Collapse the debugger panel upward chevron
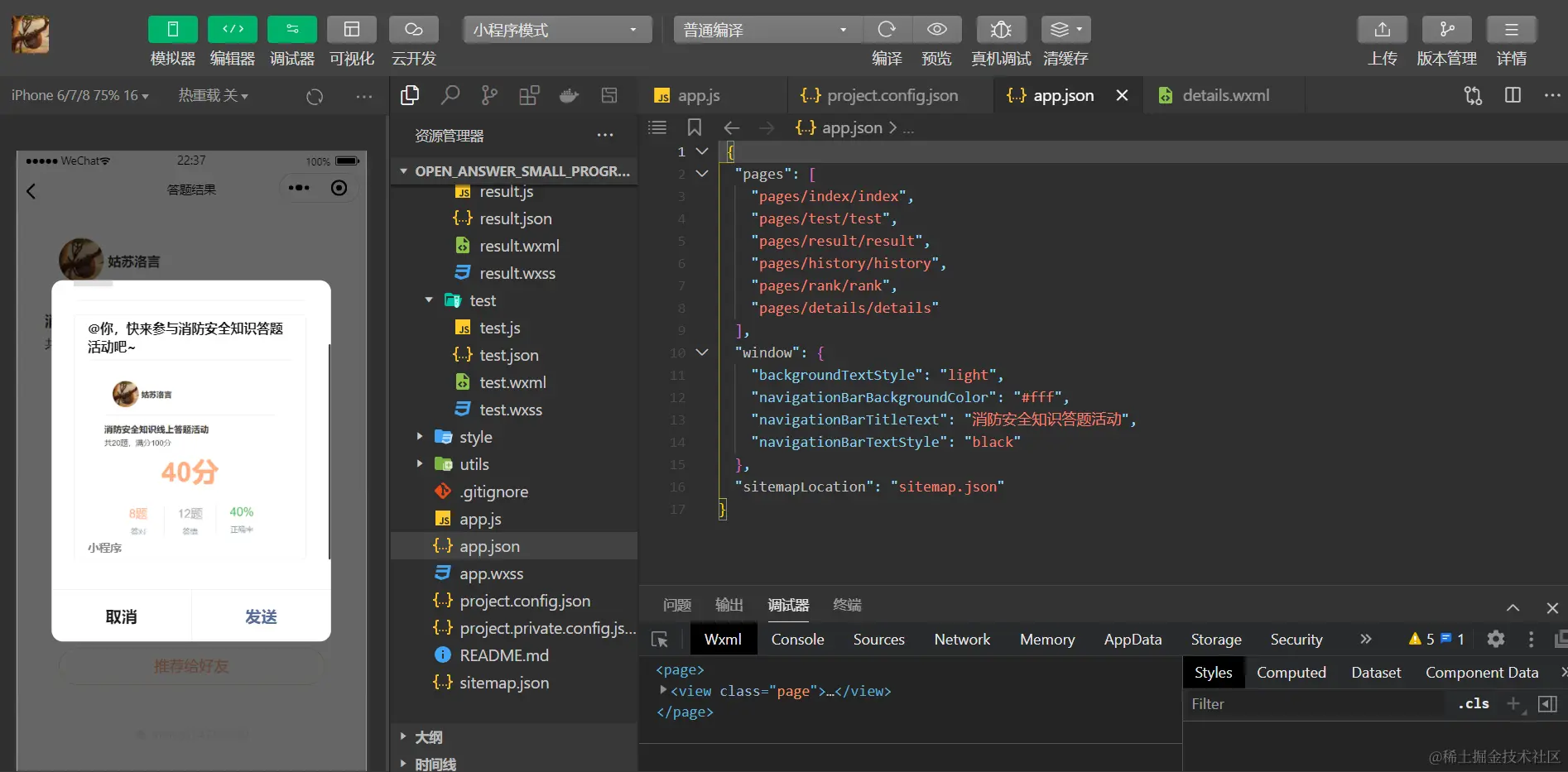 tap(1513, 607)
